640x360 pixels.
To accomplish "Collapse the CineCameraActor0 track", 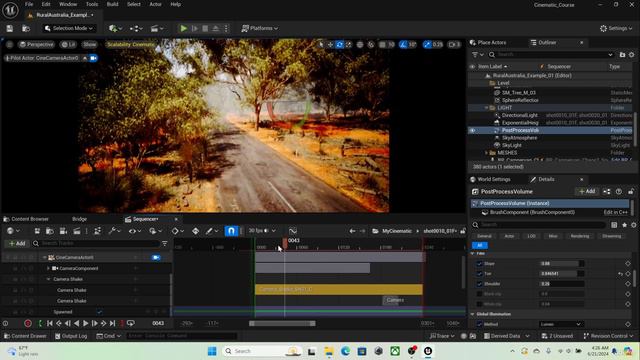I will click(44, 258).
